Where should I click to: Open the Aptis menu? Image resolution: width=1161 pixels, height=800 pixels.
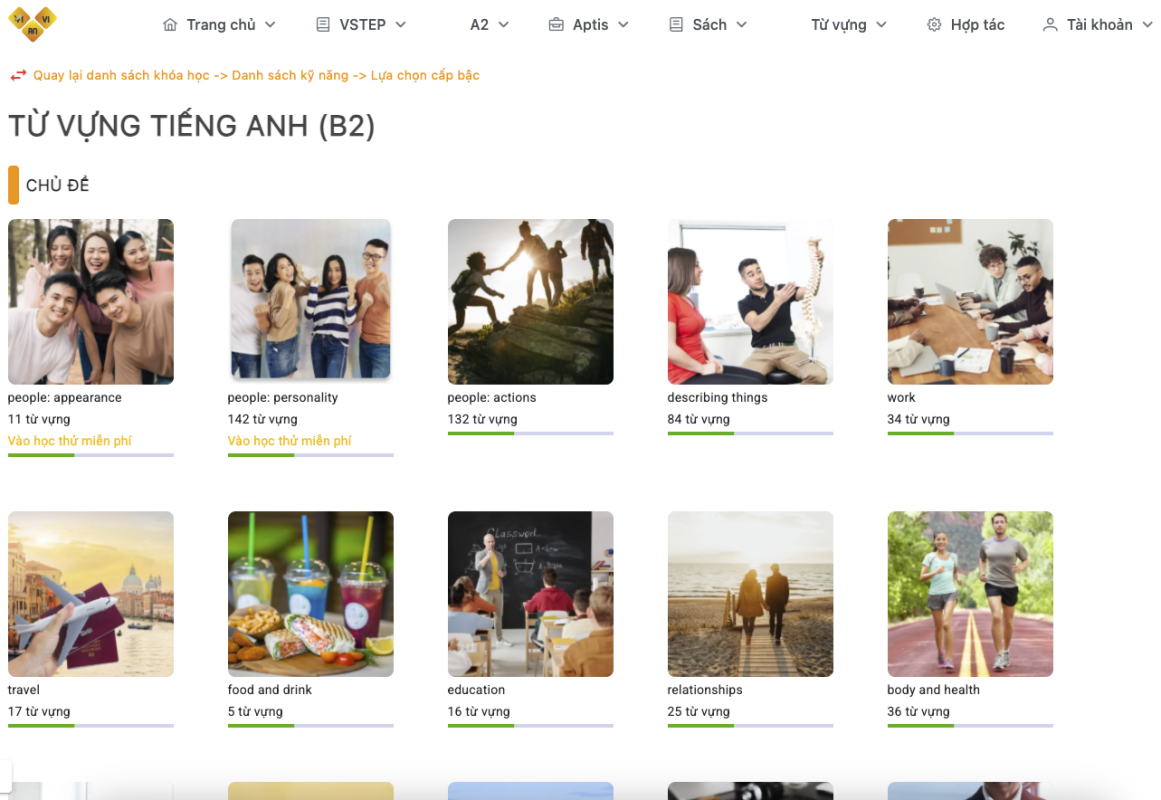589,24
